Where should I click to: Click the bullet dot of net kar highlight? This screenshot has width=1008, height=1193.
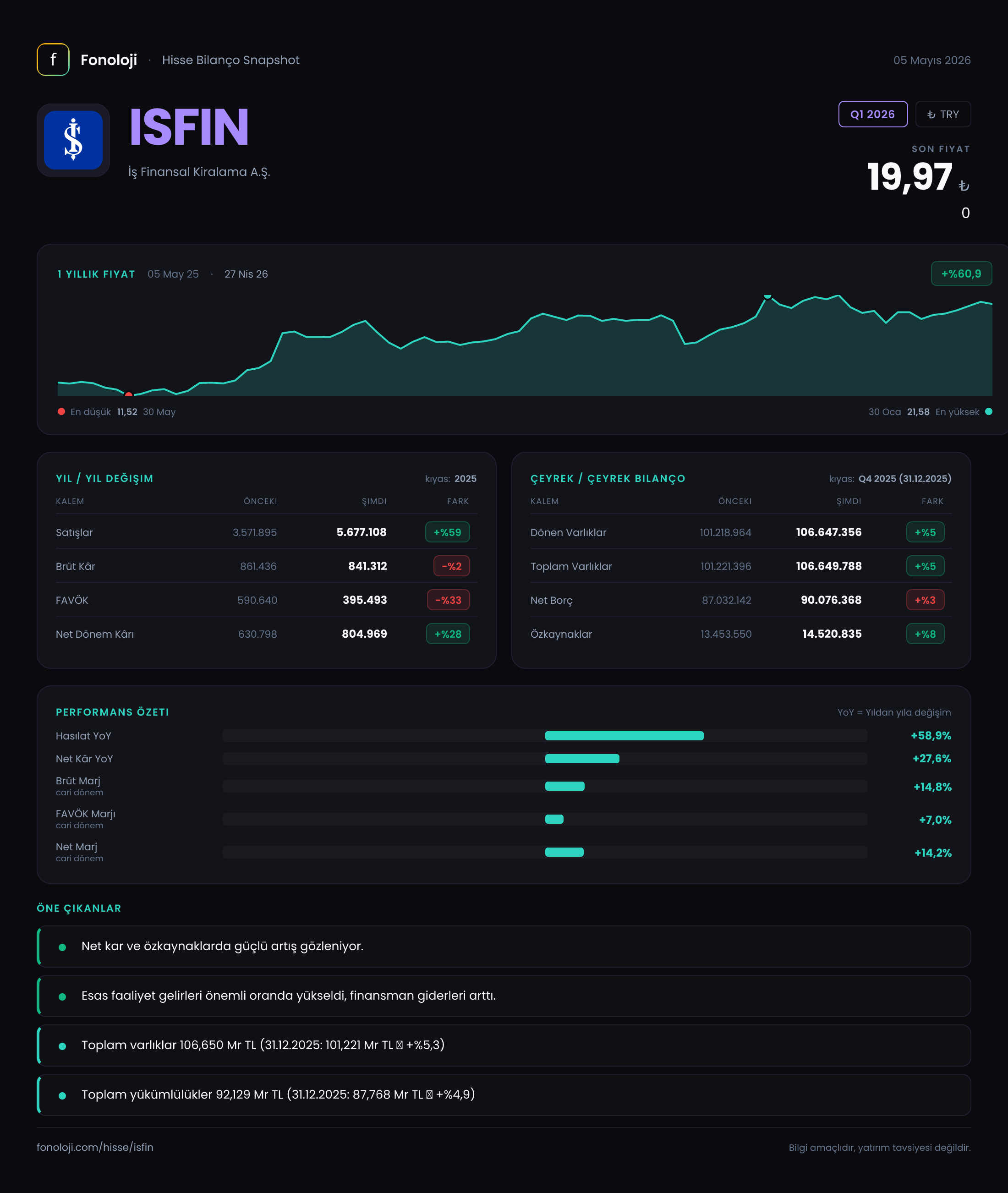62,947
